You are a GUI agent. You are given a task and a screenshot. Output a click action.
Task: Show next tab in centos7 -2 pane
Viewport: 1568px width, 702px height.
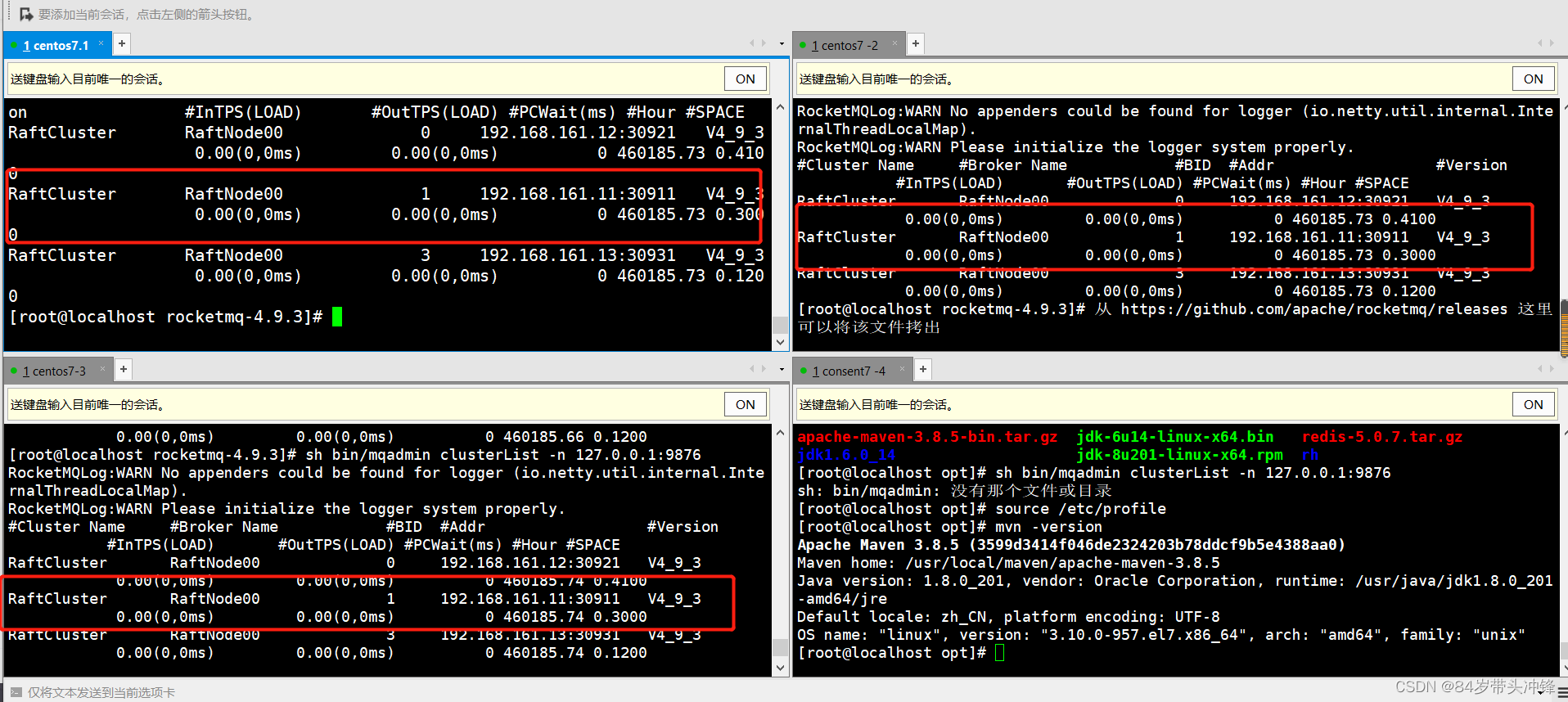(x=1552, y=43)
